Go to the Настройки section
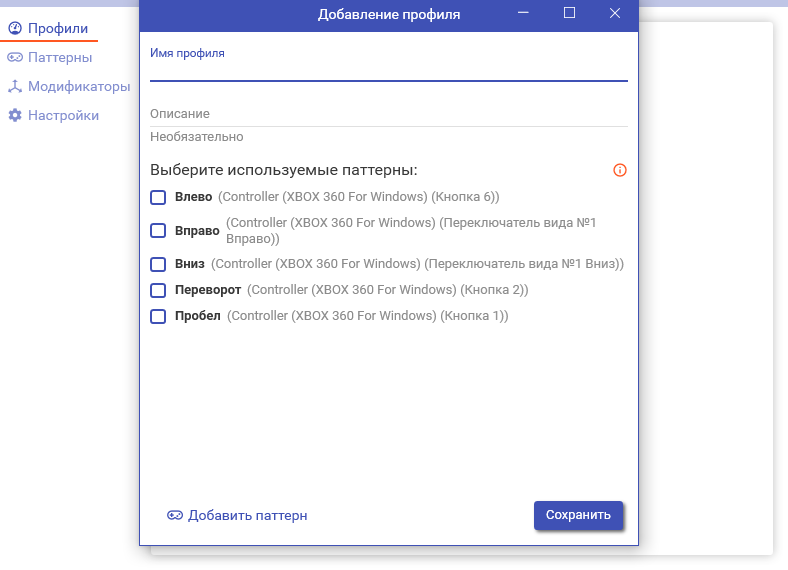The image size is (788, 570). pos(63,116)
